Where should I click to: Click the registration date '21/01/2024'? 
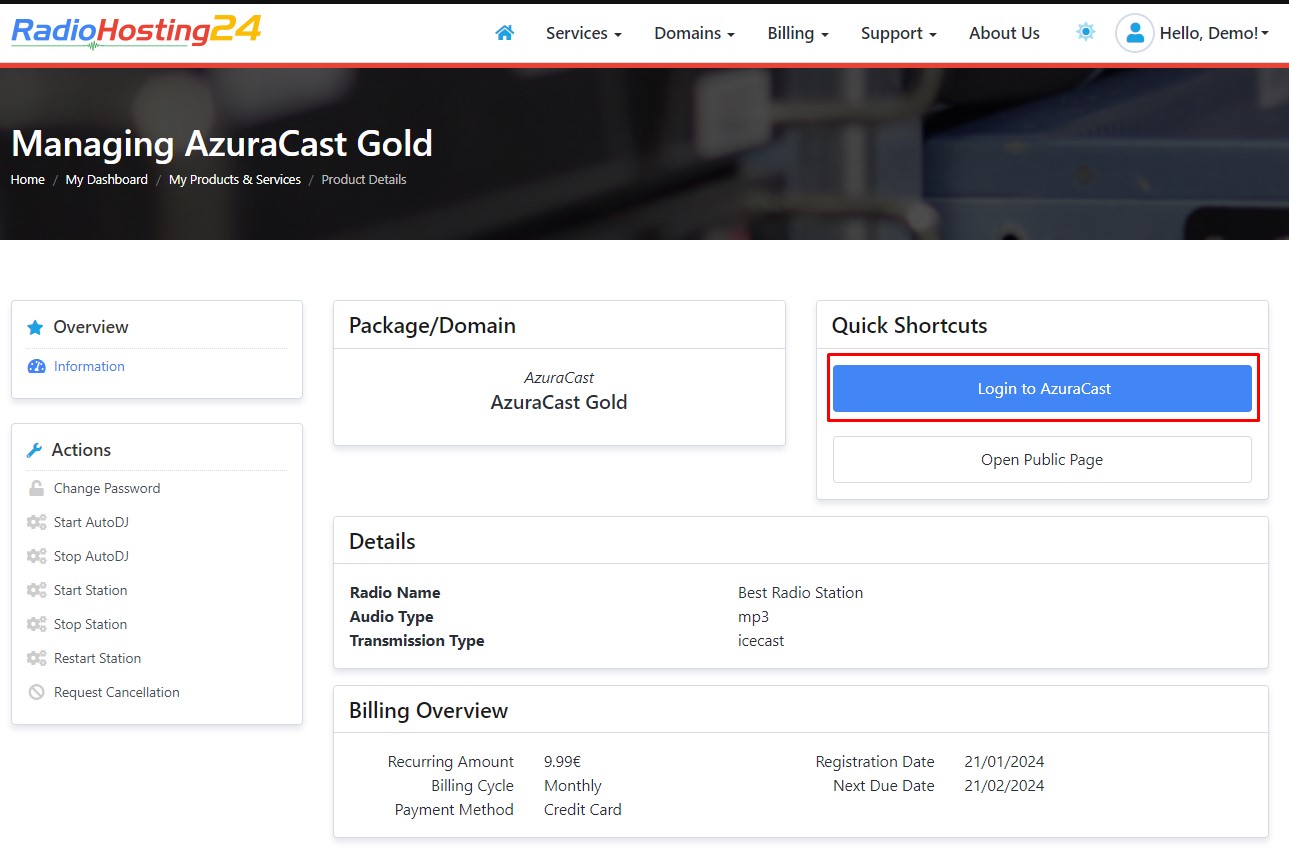coord(1004,762)
